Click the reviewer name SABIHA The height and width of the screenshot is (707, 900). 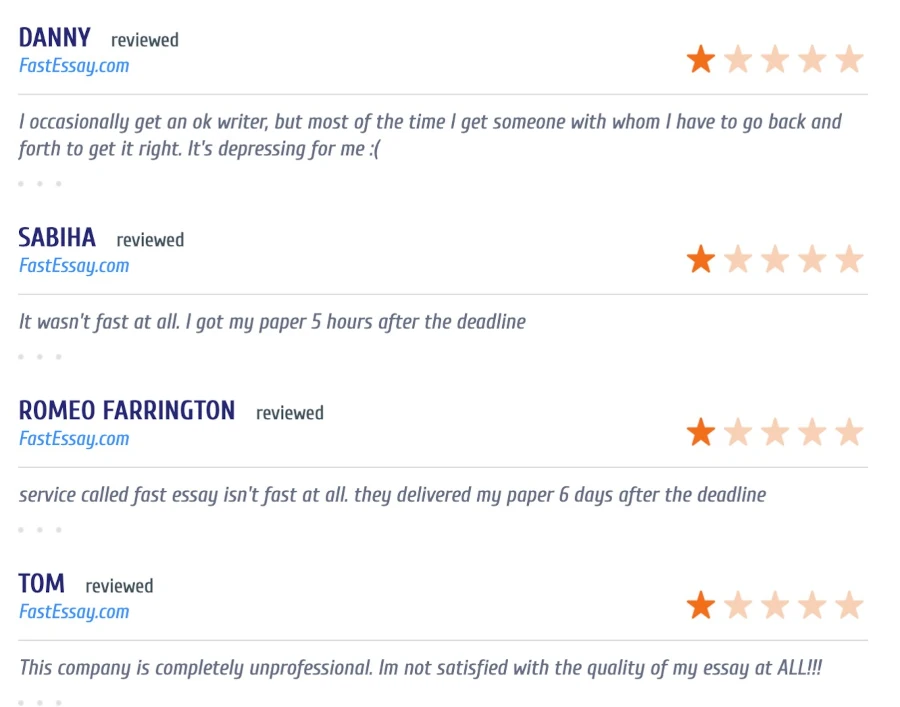57,238
